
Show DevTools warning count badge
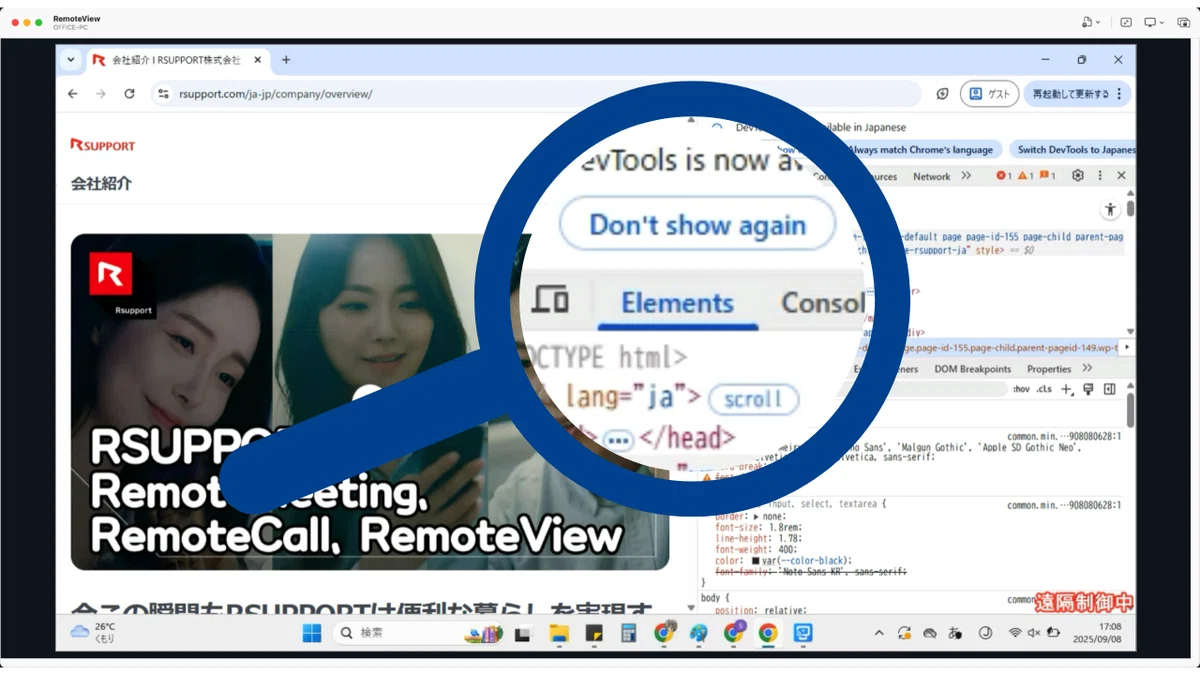pos(1026,176)
